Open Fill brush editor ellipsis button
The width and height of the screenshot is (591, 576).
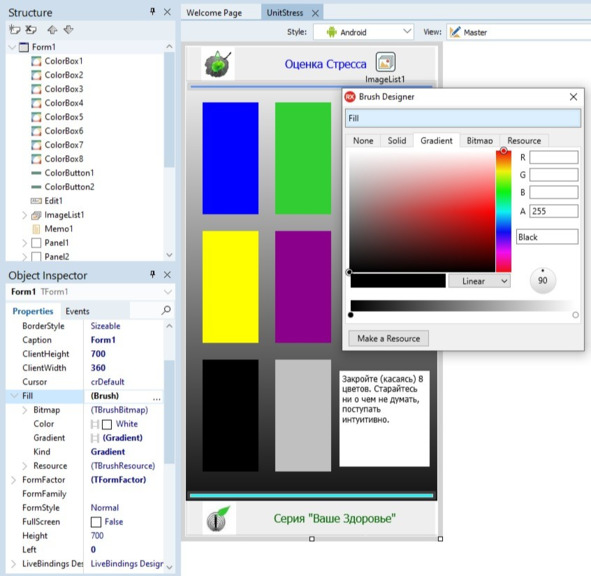pos(156,397)
